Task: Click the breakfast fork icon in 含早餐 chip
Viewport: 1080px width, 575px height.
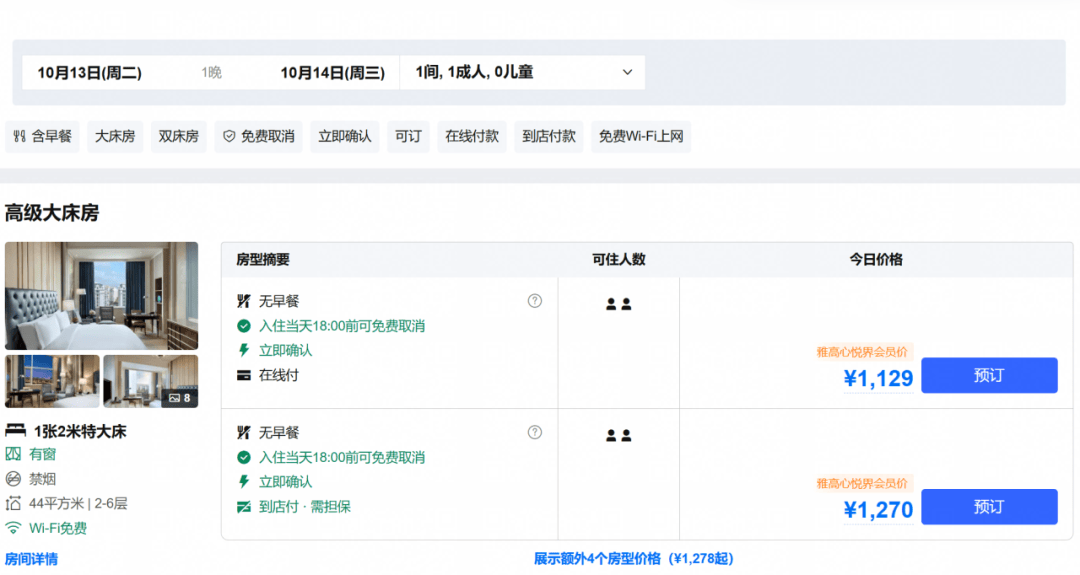Action: click(x=19, y=136)
